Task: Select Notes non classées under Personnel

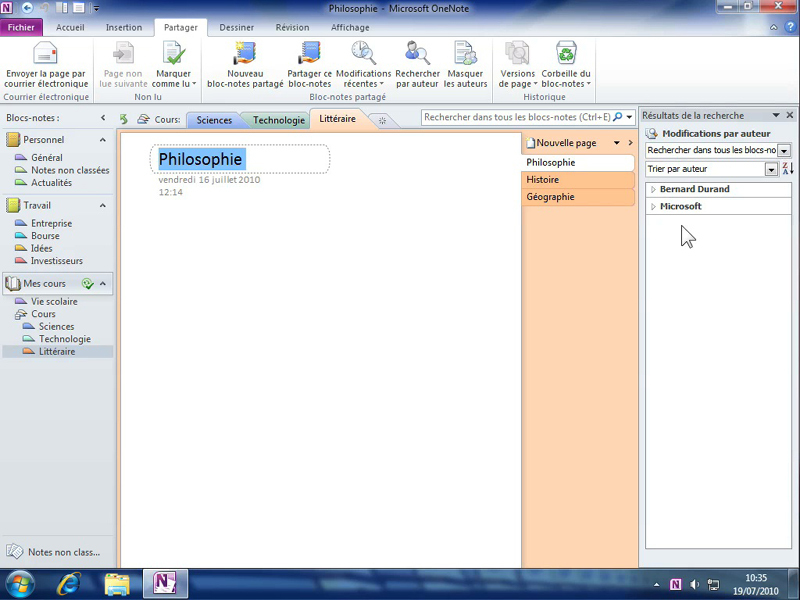Action: click(x=70, y=170)
